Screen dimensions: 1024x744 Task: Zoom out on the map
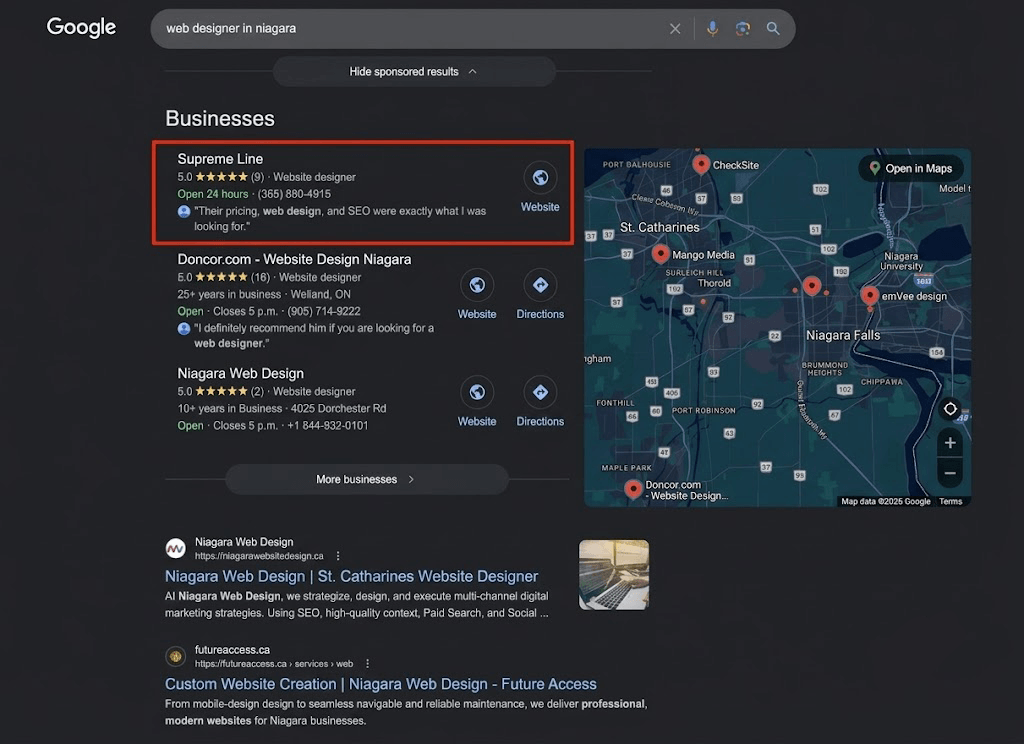tap(950, 474)
